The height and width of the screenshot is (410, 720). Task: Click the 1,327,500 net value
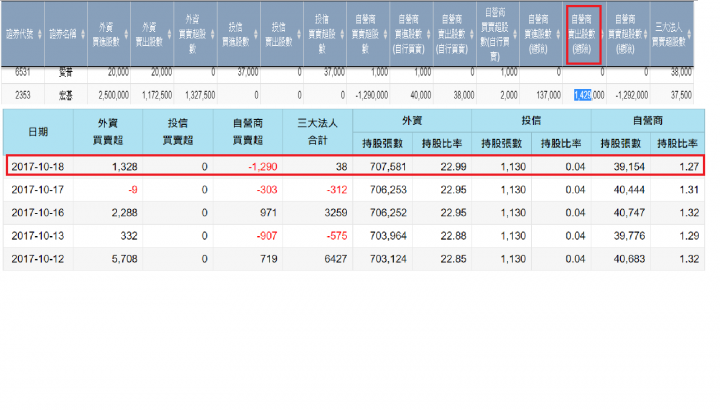pyautogui.click(x=200, y=95)
